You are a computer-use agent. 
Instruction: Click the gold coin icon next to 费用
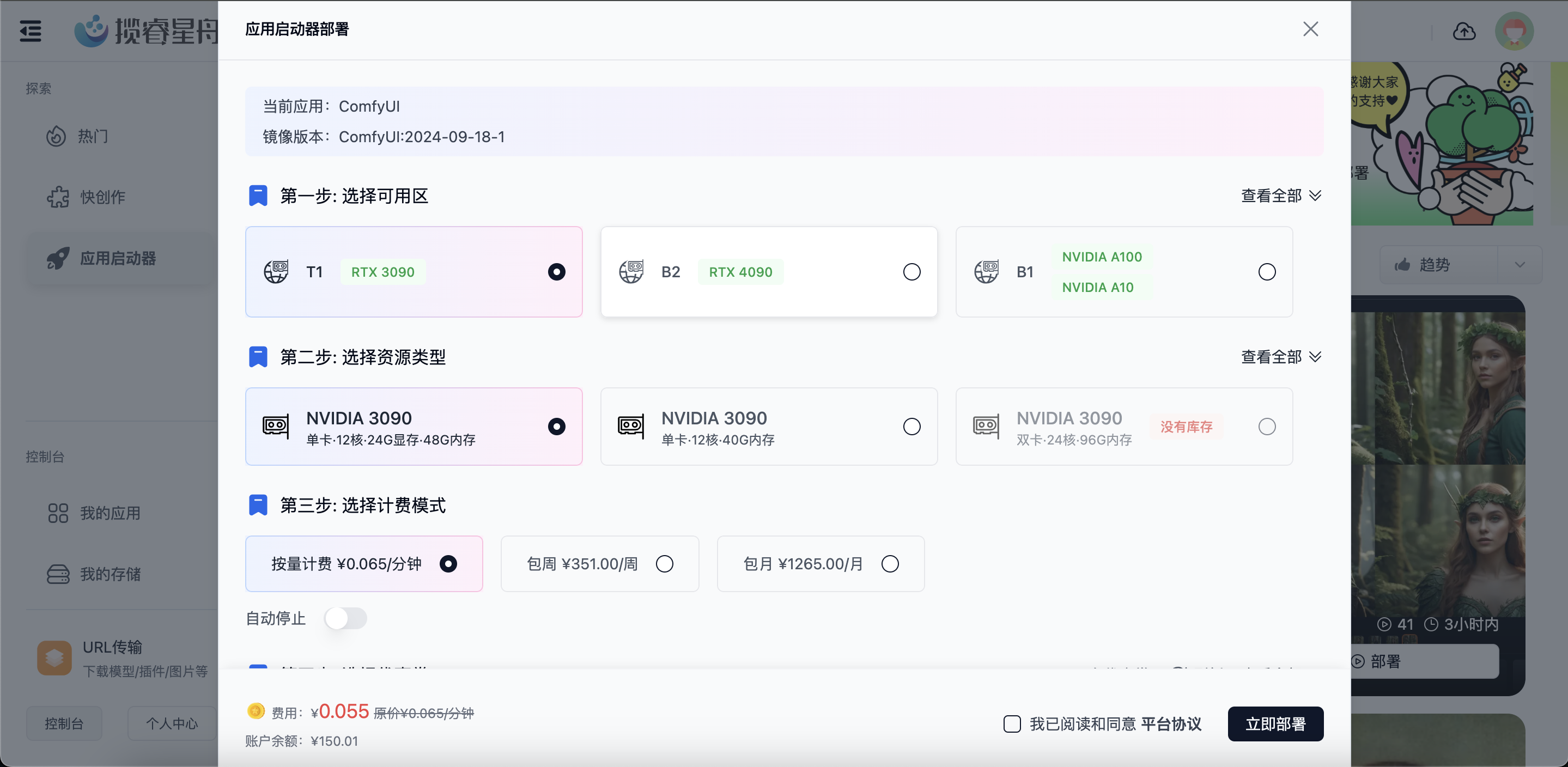pos(256,711)
